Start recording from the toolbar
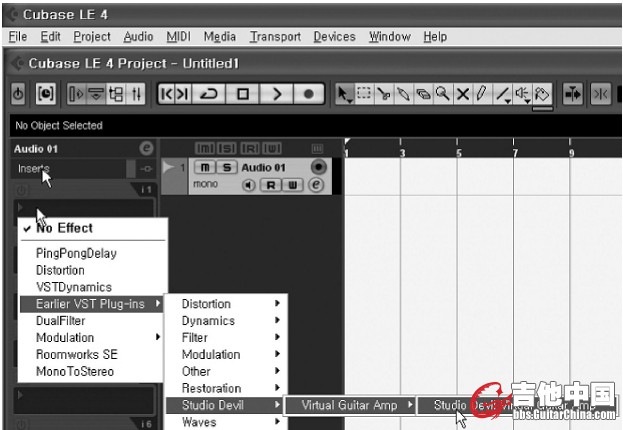 (x=309, y=94)
